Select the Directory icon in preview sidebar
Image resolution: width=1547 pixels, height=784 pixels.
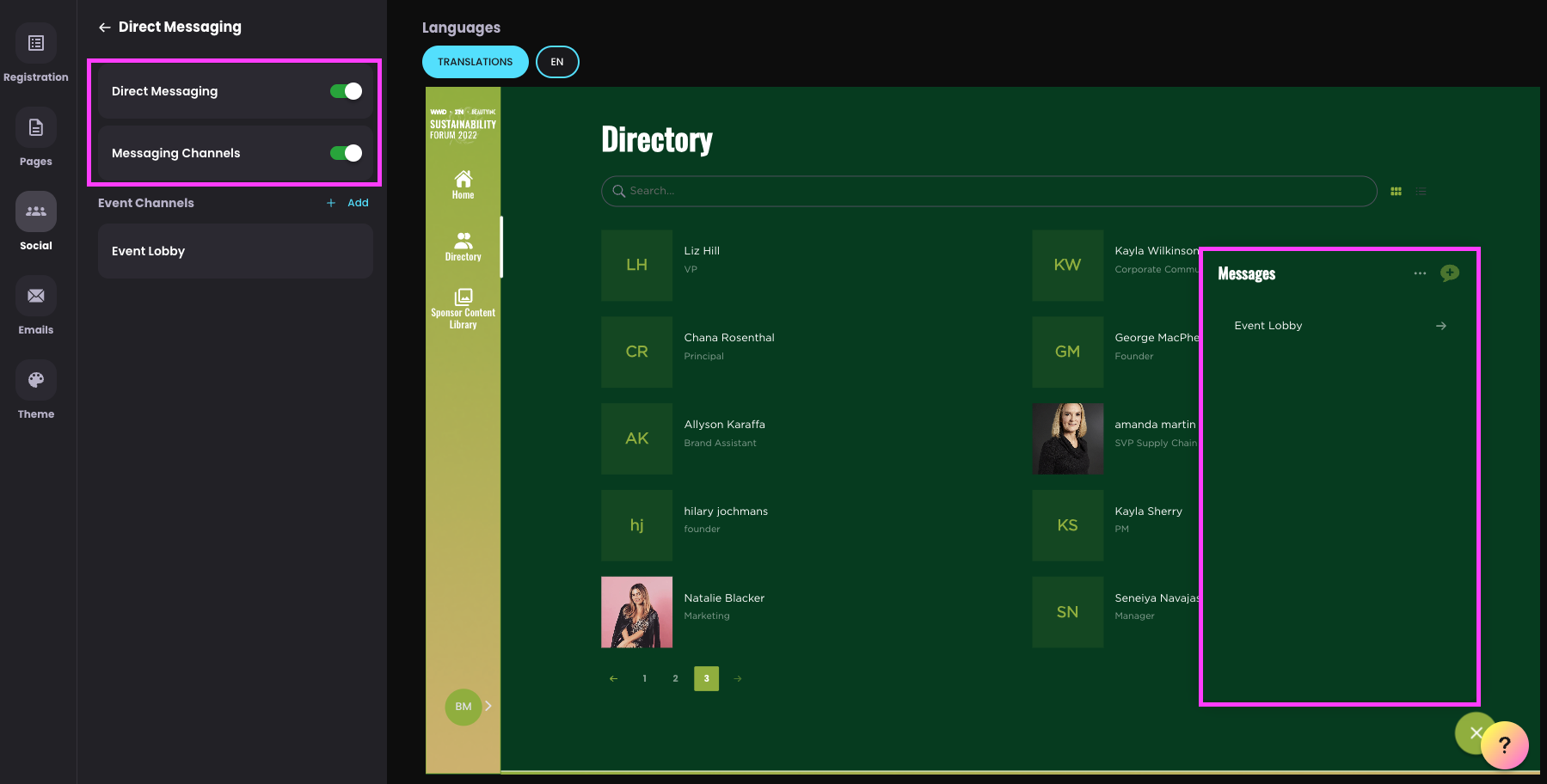point(463,241)
